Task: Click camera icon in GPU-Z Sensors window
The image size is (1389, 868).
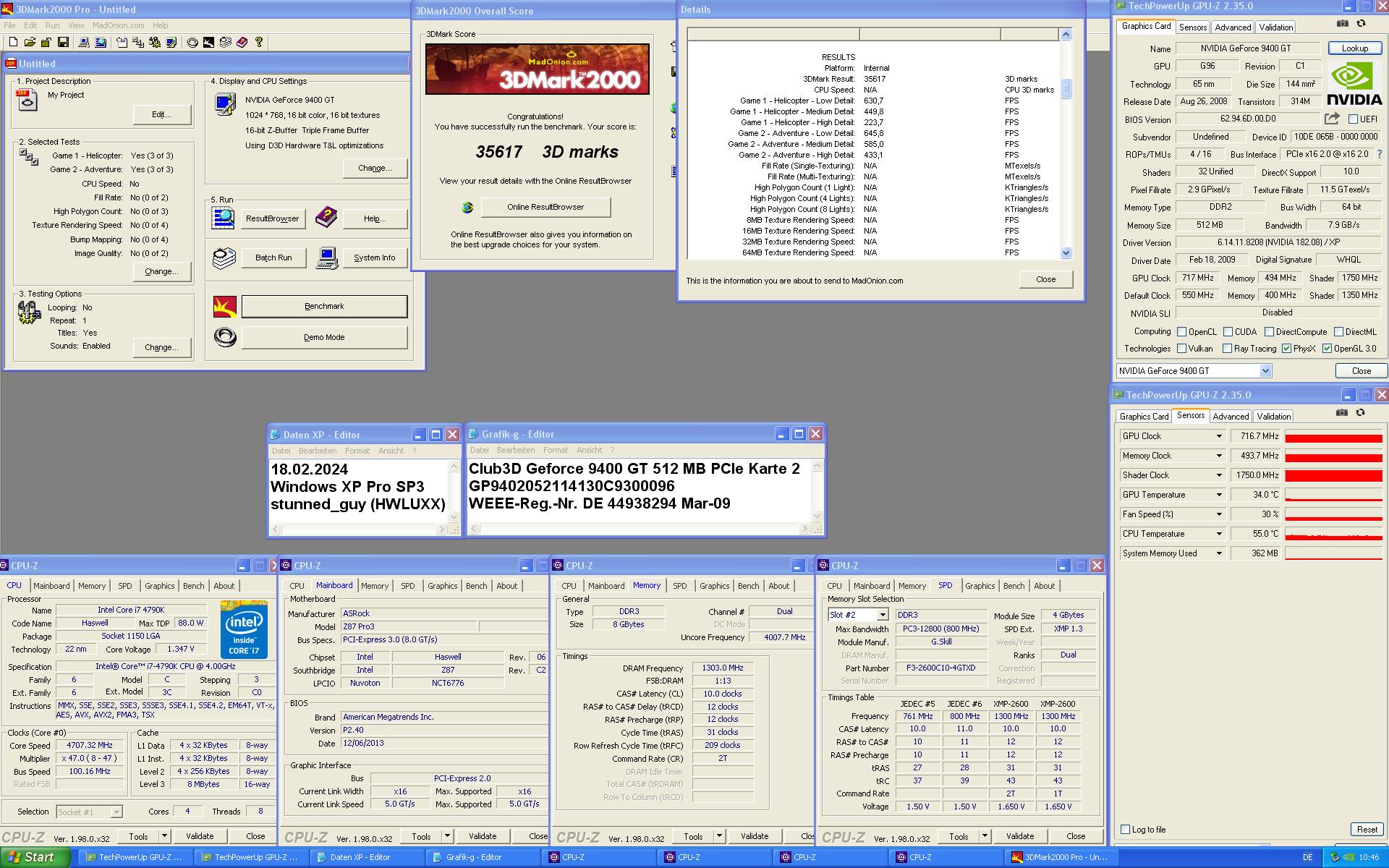Action: click(1342, 412)
